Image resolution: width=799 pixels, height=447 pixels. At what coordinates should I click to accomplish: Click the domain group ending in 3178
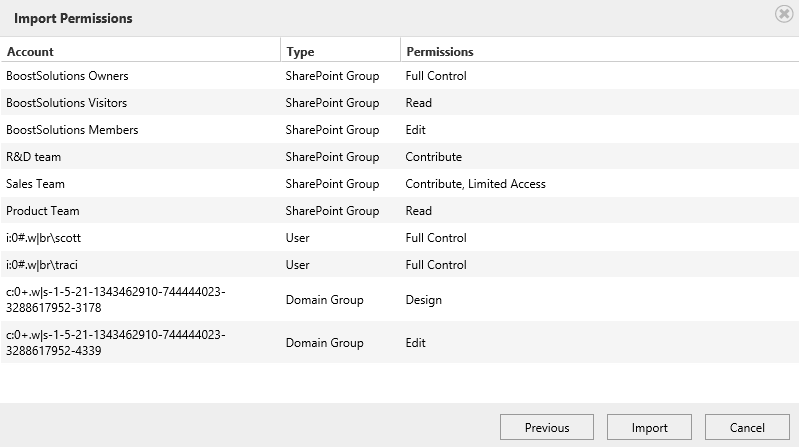(x=116, y=300)
